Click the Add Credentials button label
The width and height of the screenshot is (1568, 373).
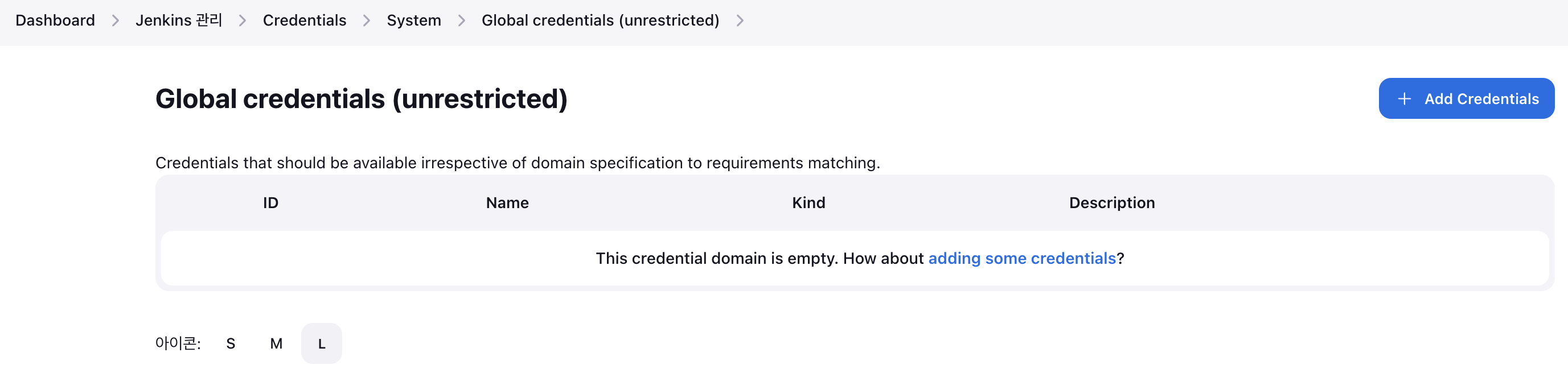pos(1481,99)
